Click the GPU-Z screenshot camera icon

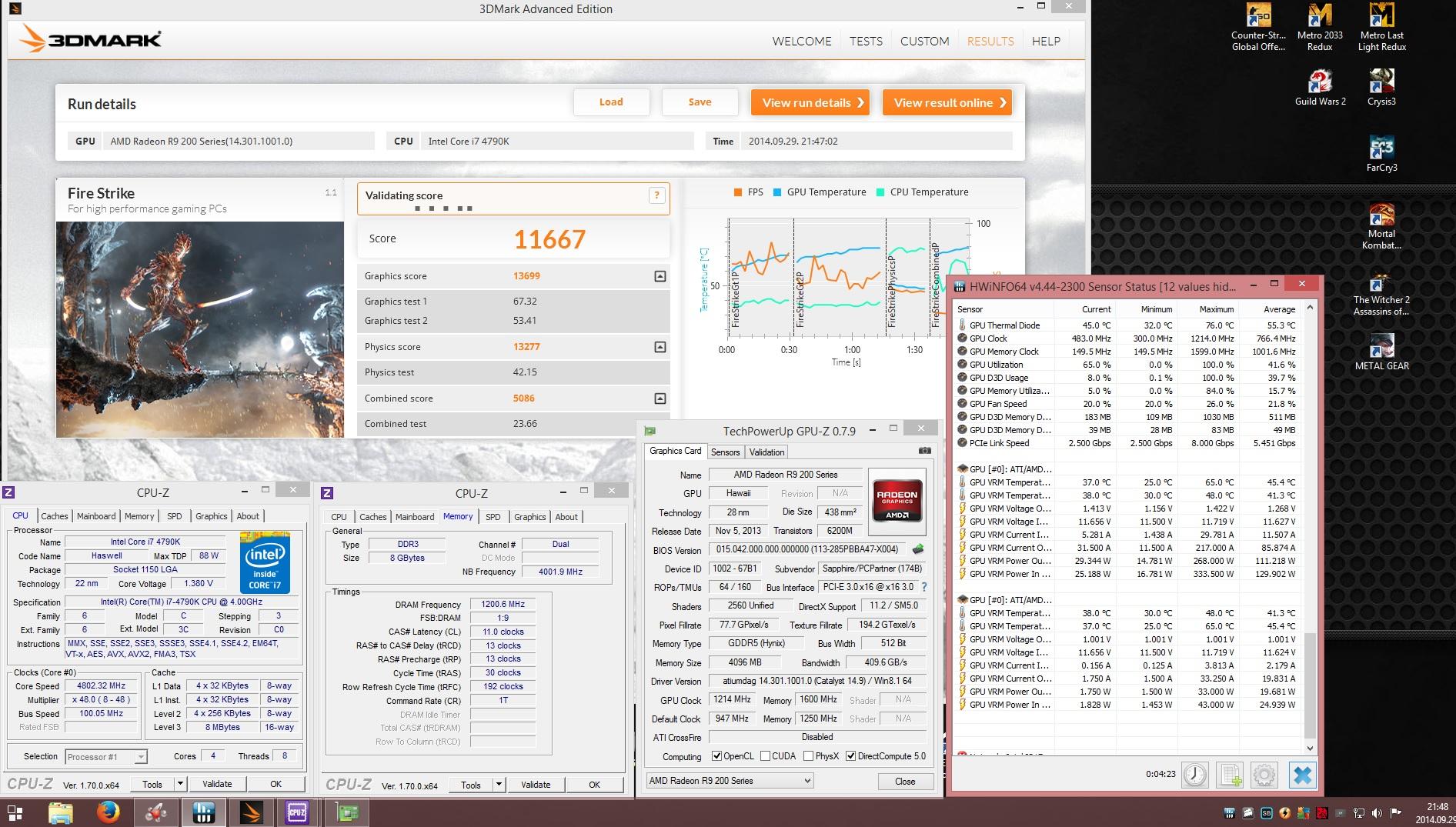coord(925,451)
